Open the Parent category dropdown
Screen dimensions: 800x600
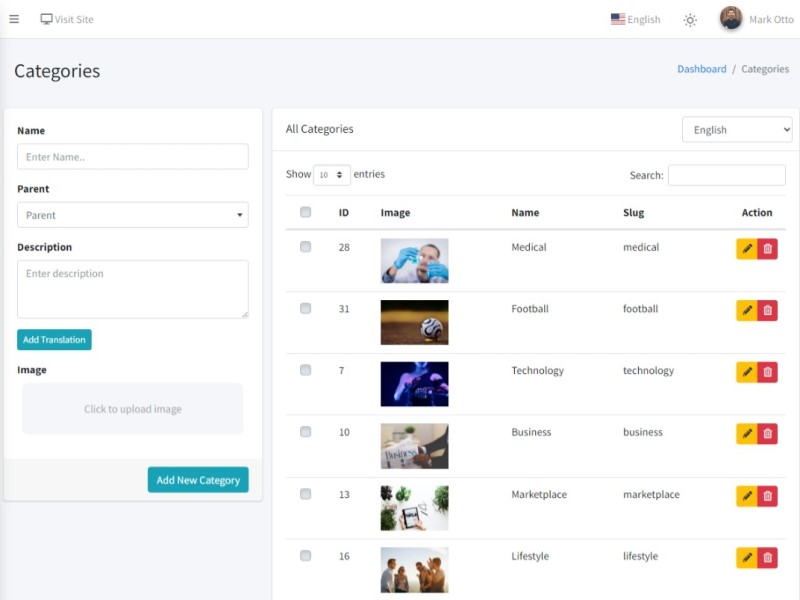pos(132,215)
